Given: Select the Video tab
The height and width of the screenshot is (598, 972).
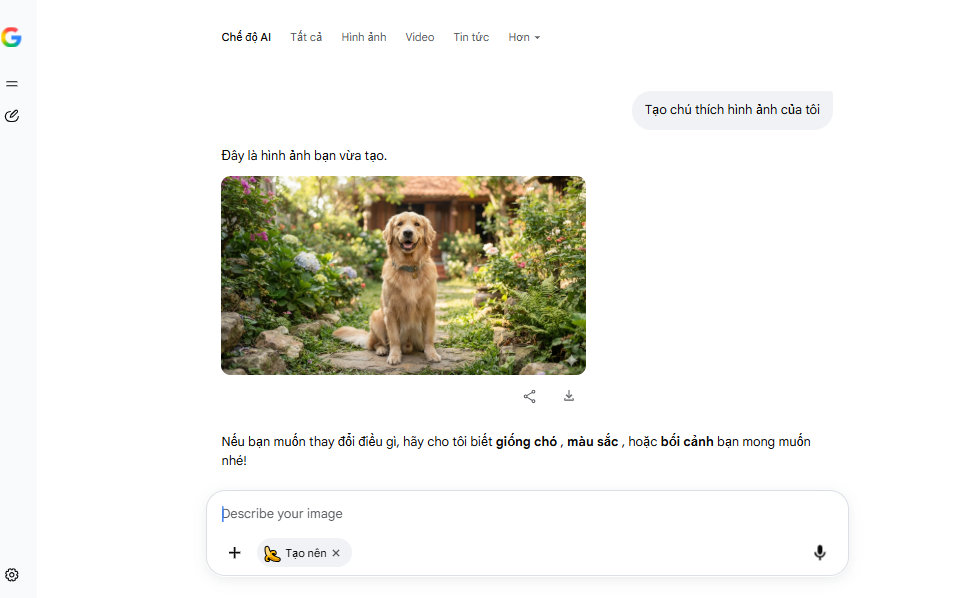Looking at the screenshot, I should (x=420, y=37).
